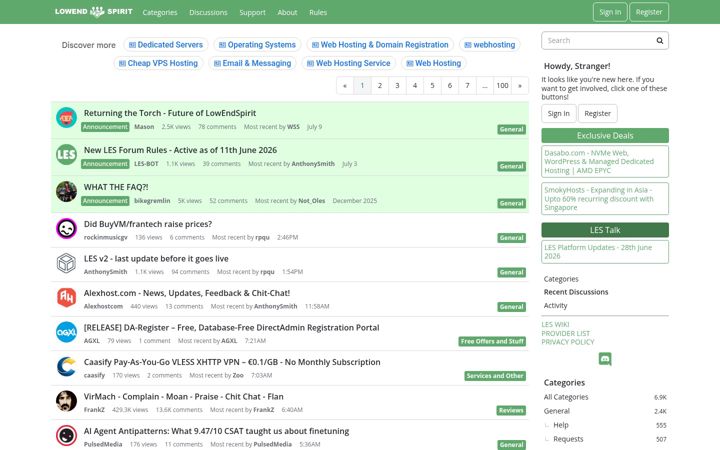
Task: Open Dedicated Servers discover tag
Action: pos(166,45)
